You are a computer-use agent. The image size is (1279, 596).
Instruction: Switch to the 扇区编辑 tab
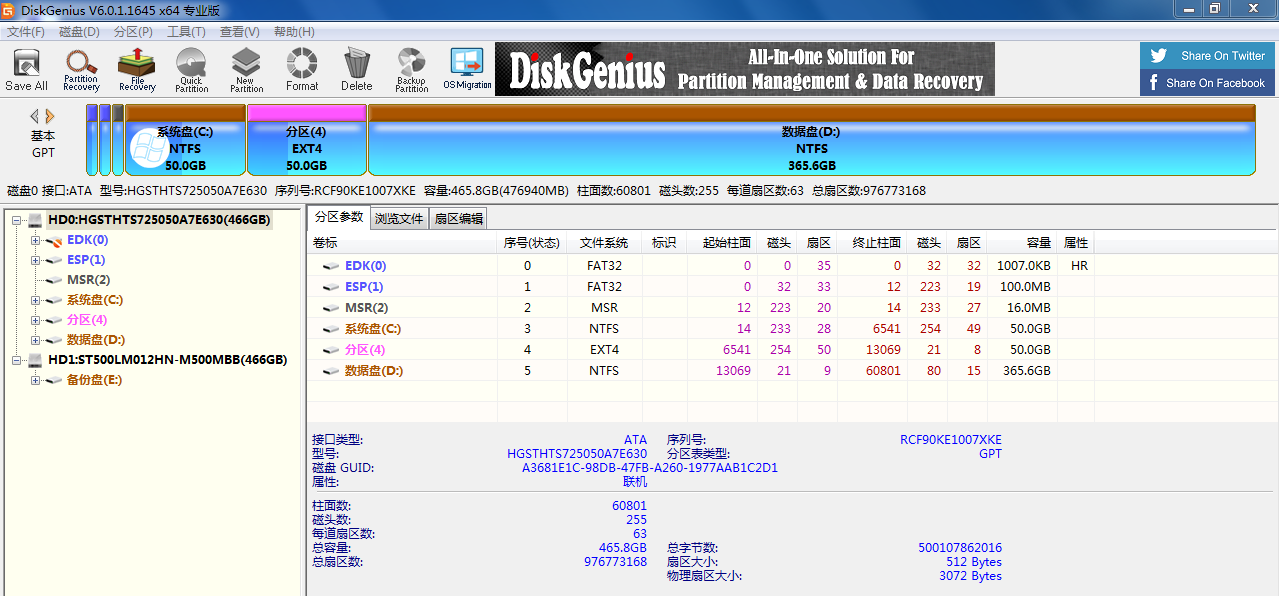click(x=458, y=218)
